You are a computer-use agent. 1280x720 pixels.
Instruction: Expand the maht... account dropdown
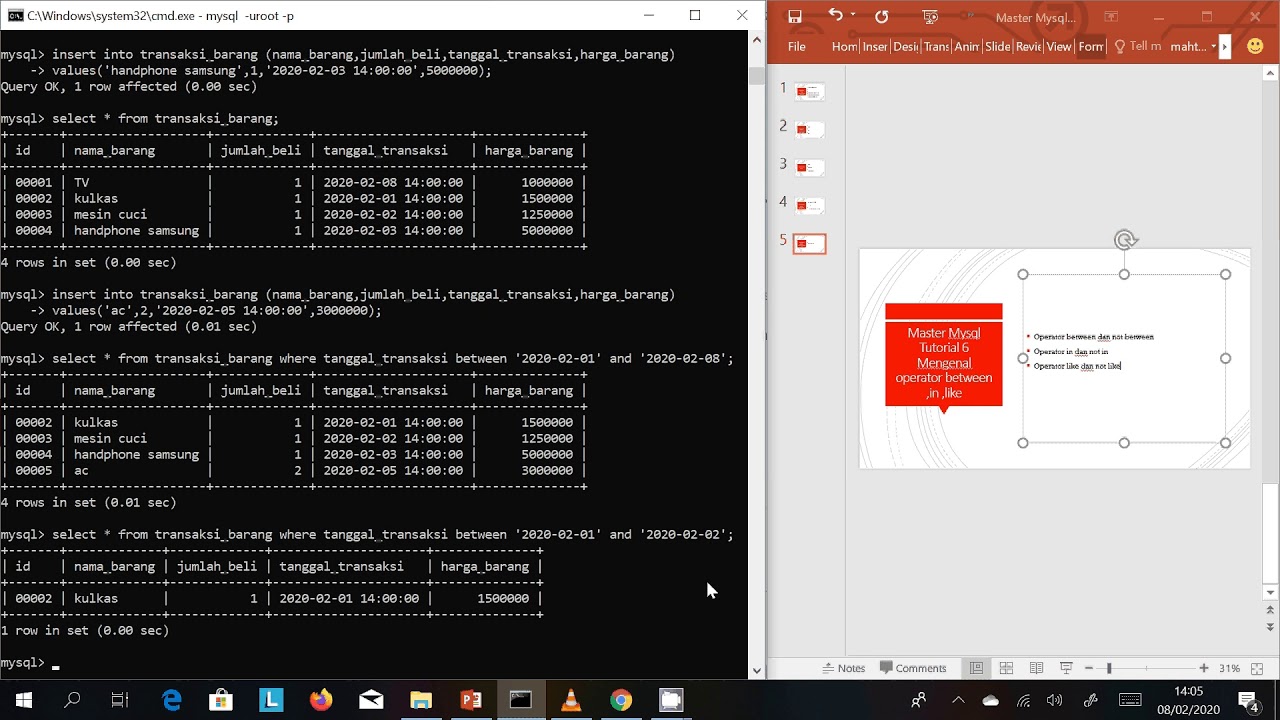[x=1194, y=47]
